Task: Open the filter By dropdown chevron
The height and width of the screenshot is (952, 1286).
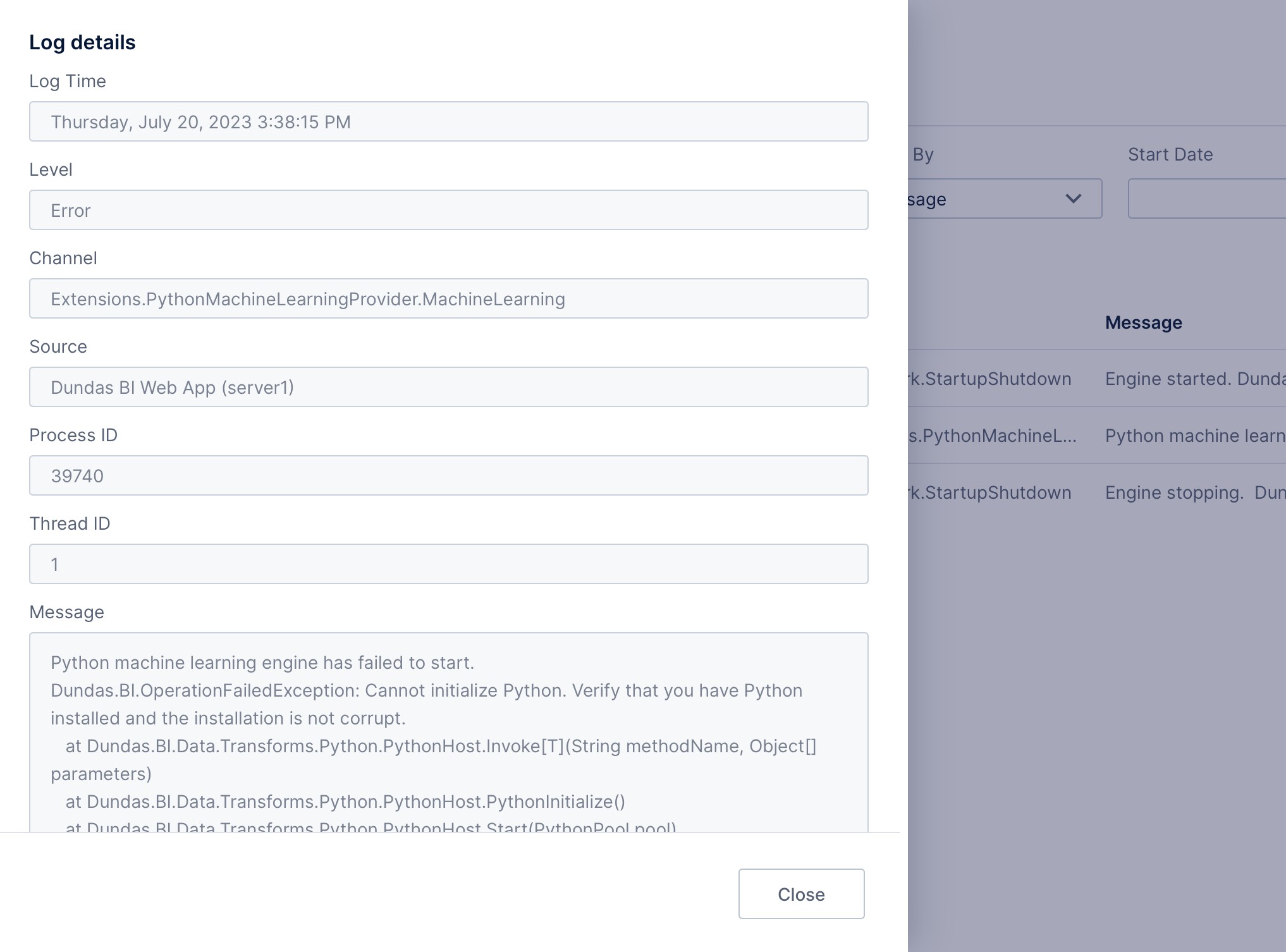Action: (1073, 199)
